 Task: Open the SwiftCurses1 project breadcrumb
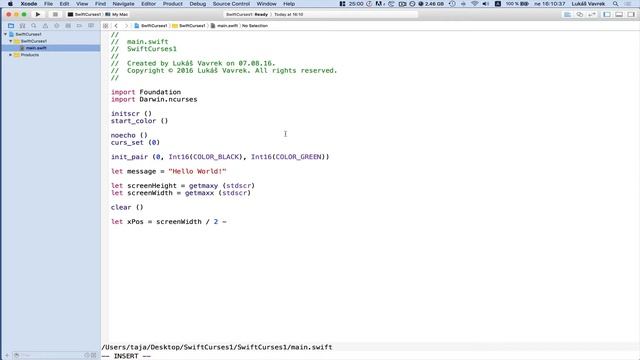151,26
